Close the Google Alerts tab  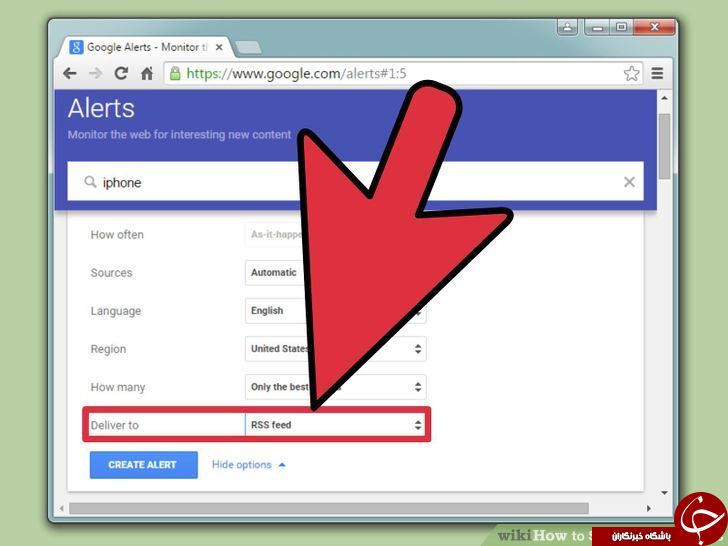(x=219, y=47)
